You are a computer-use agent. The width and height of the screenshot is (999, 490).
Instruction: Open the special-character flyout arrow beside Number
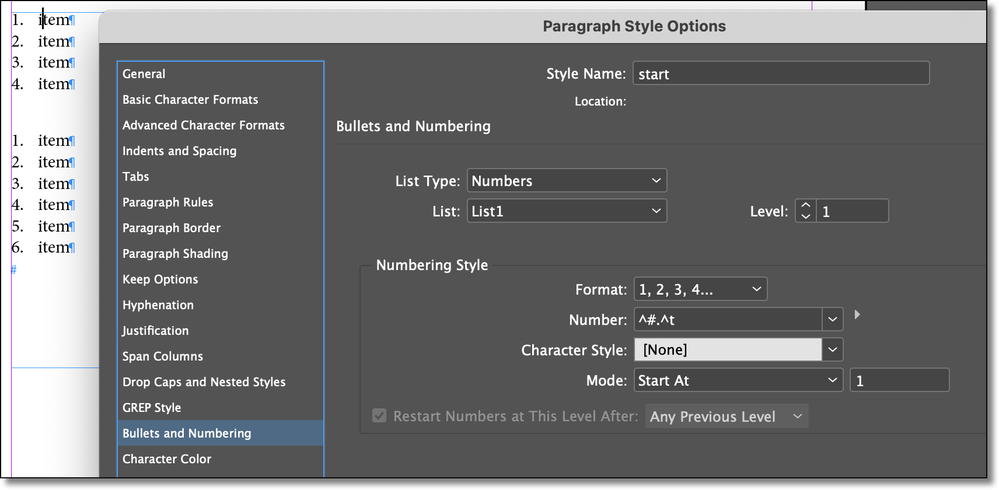pyautogui.click(x=857, y=315)
